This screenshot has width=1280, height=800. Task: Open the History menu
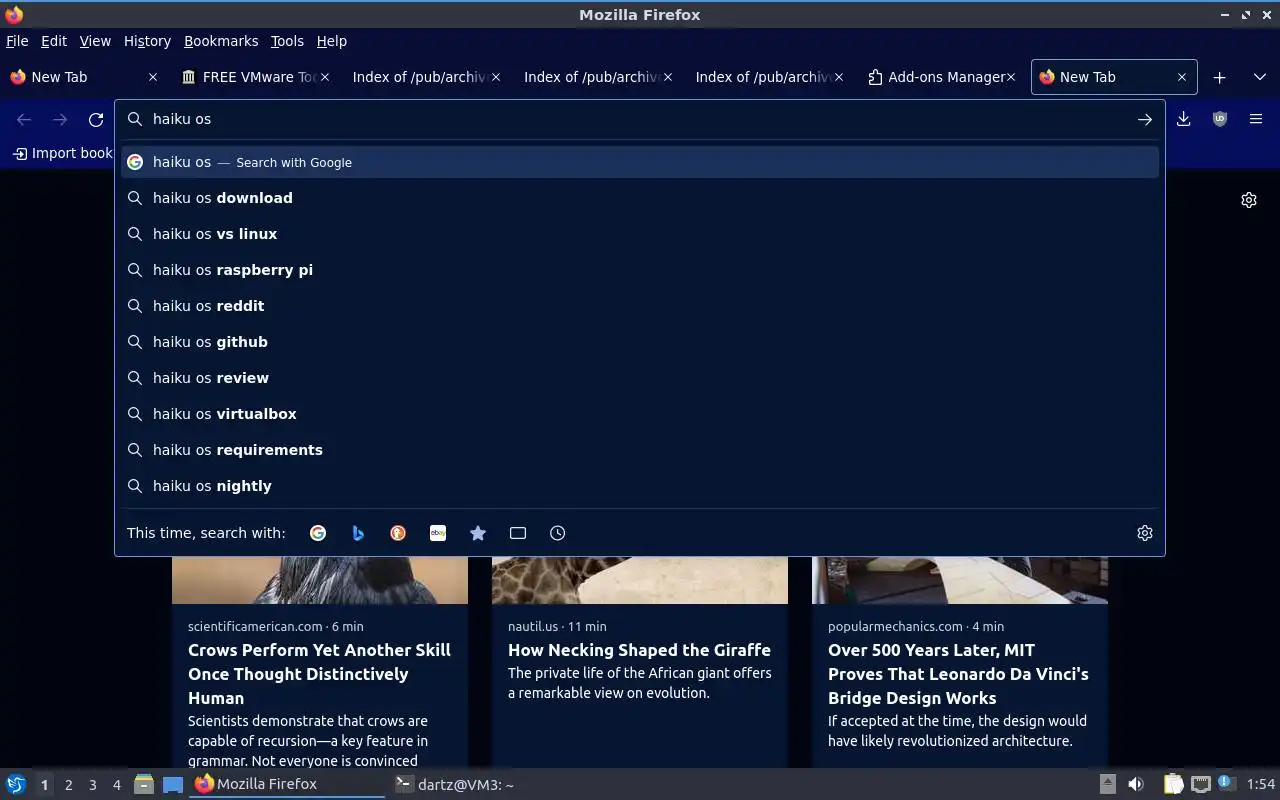(x=147, y=41)
